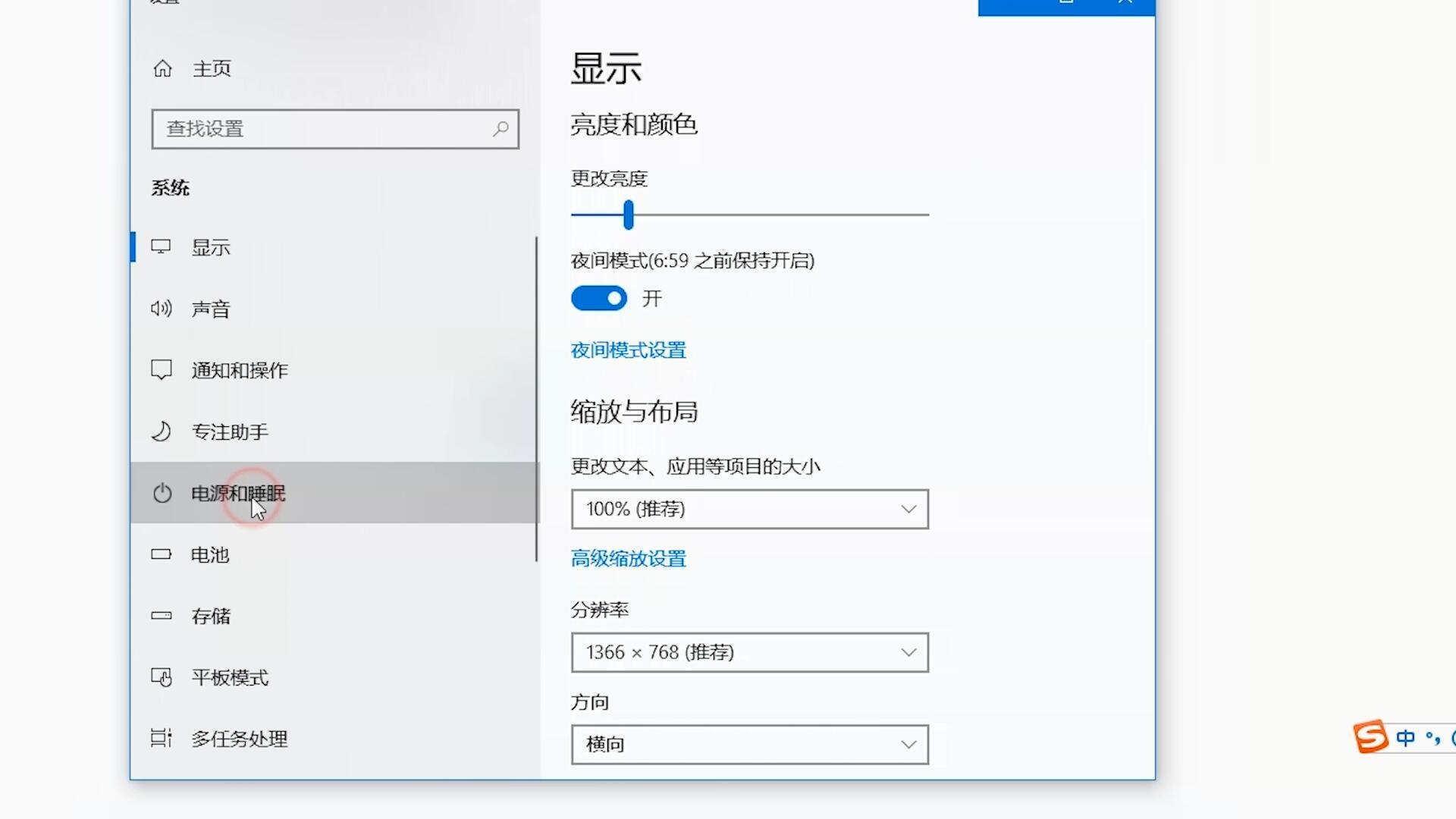Open the scaling percentage dropdown
This screenshot has height=819, width=1456.
[x=749, y=509]
